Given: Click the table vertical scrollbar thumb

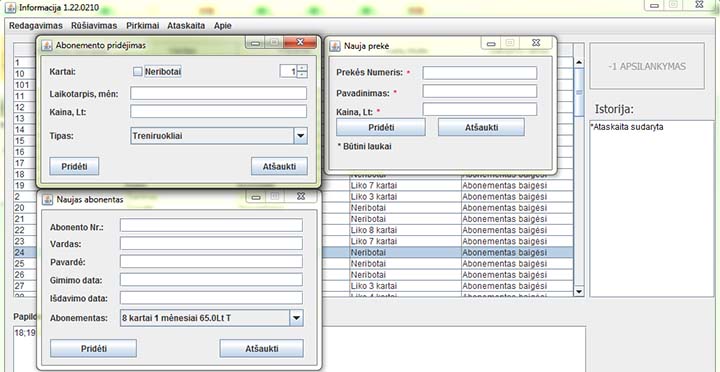Looking at the screenshot, I should coord(579,92).
